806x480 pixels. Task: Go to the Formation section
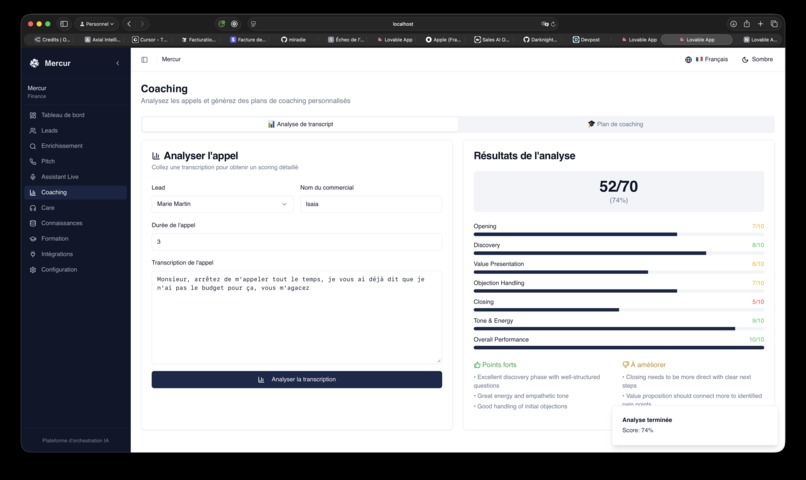click(75, 238)
